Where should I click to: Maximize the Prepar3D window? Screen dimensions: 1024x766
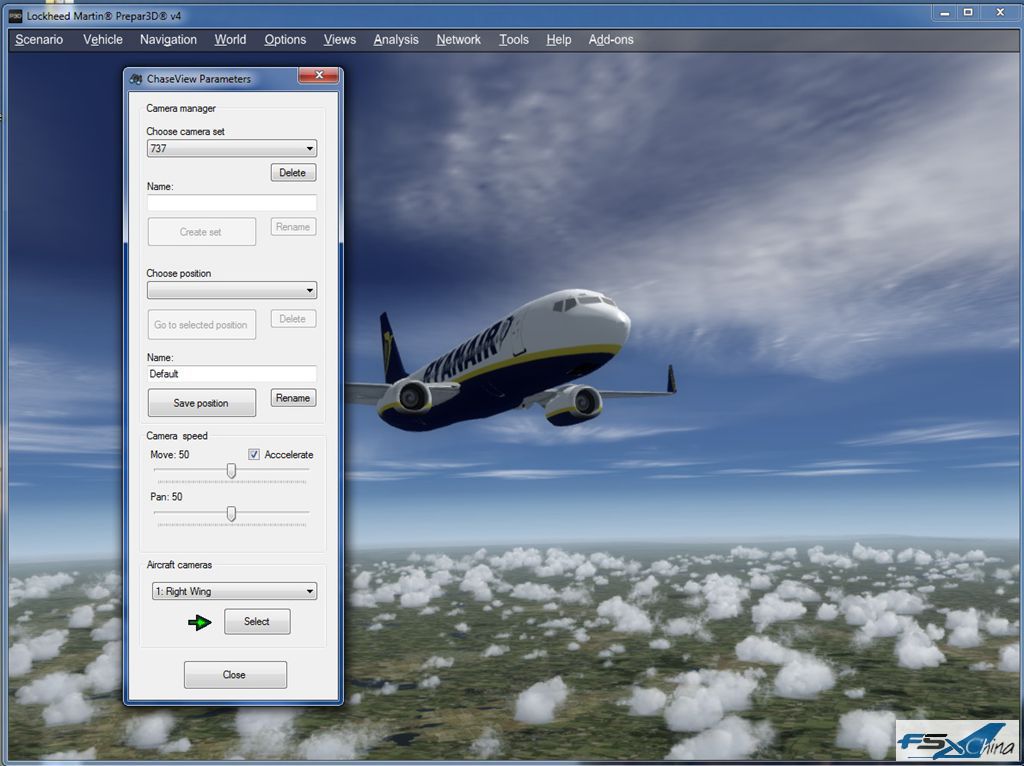(x=968, y=13)
